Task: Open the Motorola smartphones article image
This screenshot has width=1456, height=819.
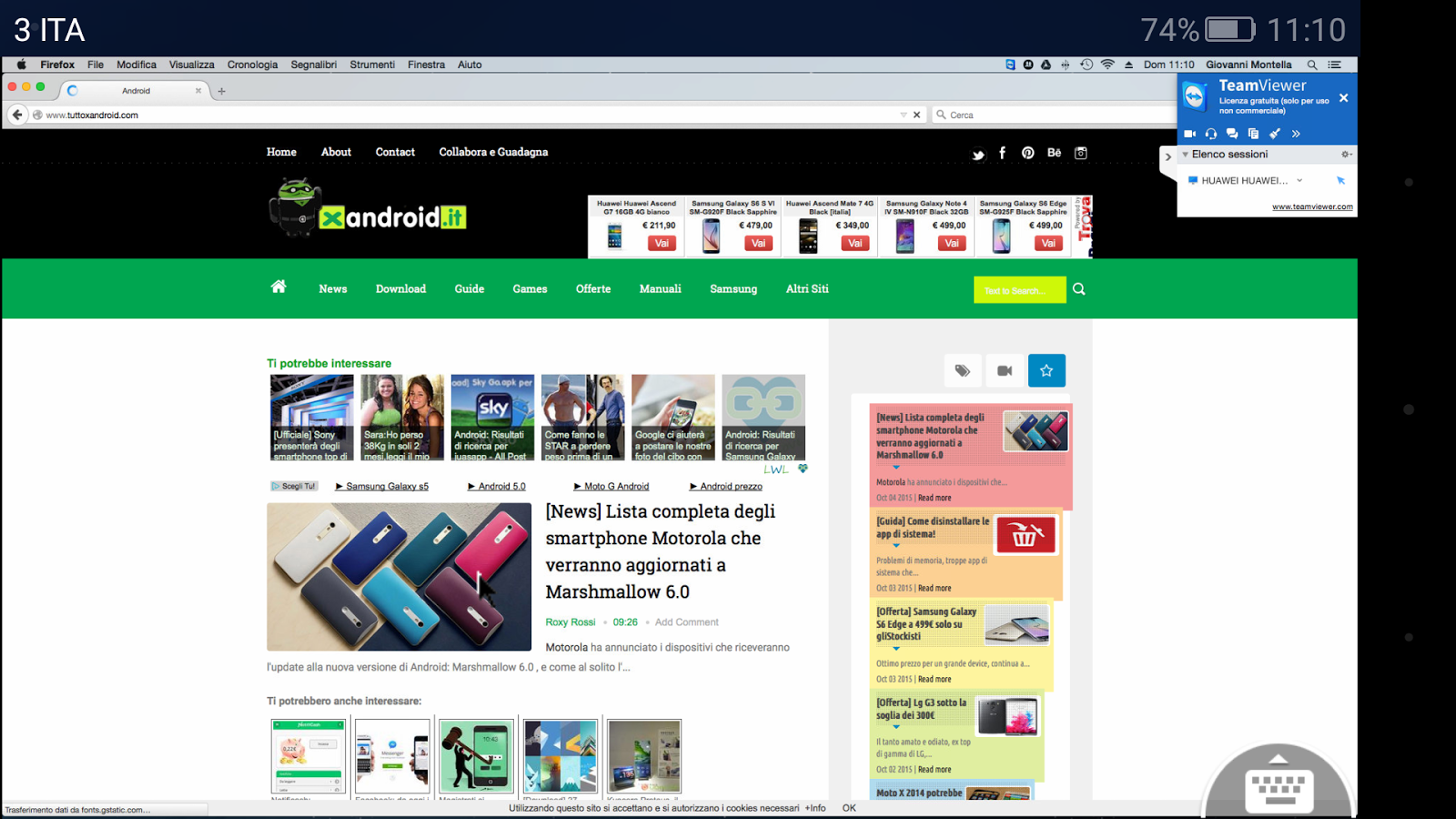Action: click(x=399, y=577)
